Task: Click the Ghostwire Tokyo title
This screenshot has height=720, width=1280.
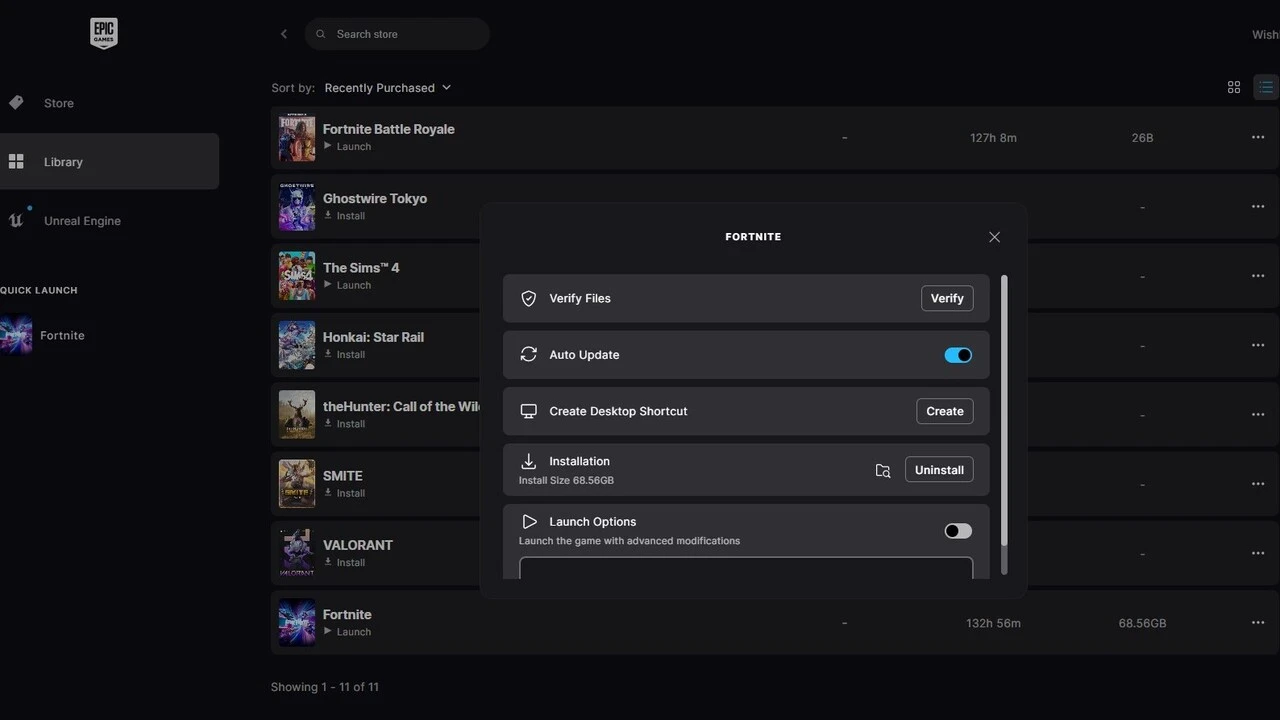Action: (375, 198)
